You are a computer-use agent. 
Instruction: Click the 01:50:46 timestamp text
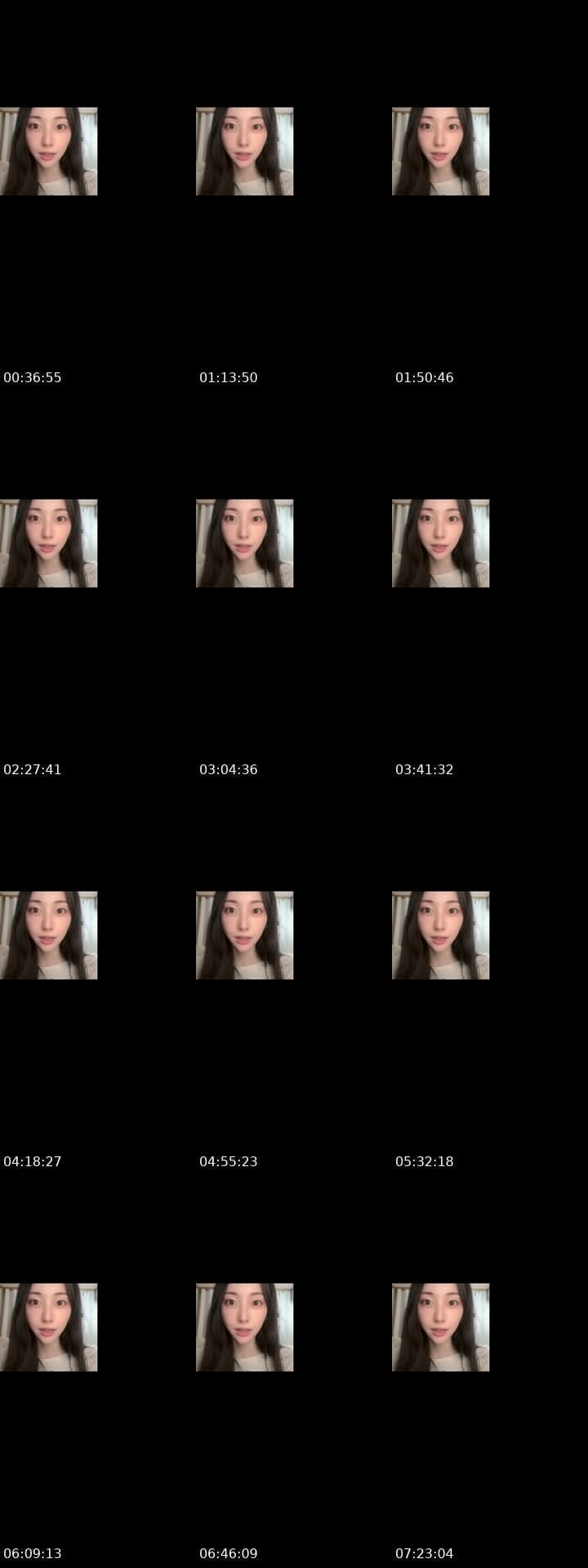point(425,377)
